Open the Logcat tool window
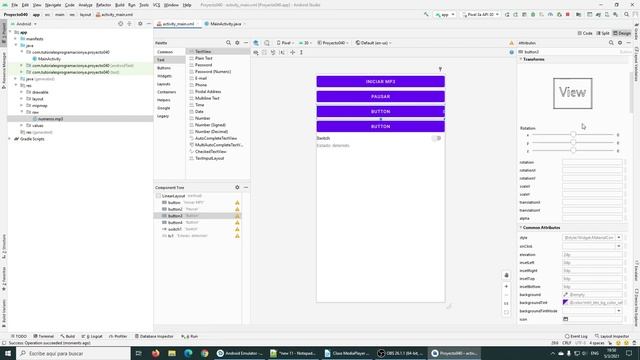Image resolution: width=640 pixels, height=360 pixels. 92,336
